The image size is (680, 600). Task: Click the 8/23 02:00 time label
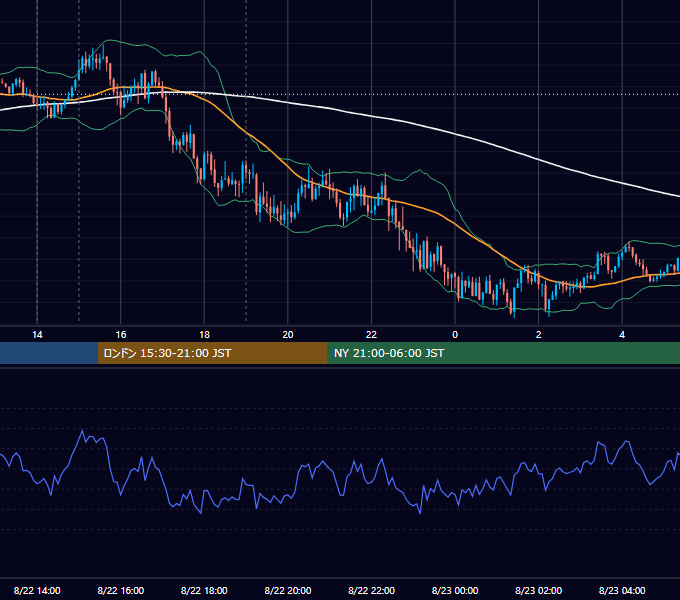(539, 590)
